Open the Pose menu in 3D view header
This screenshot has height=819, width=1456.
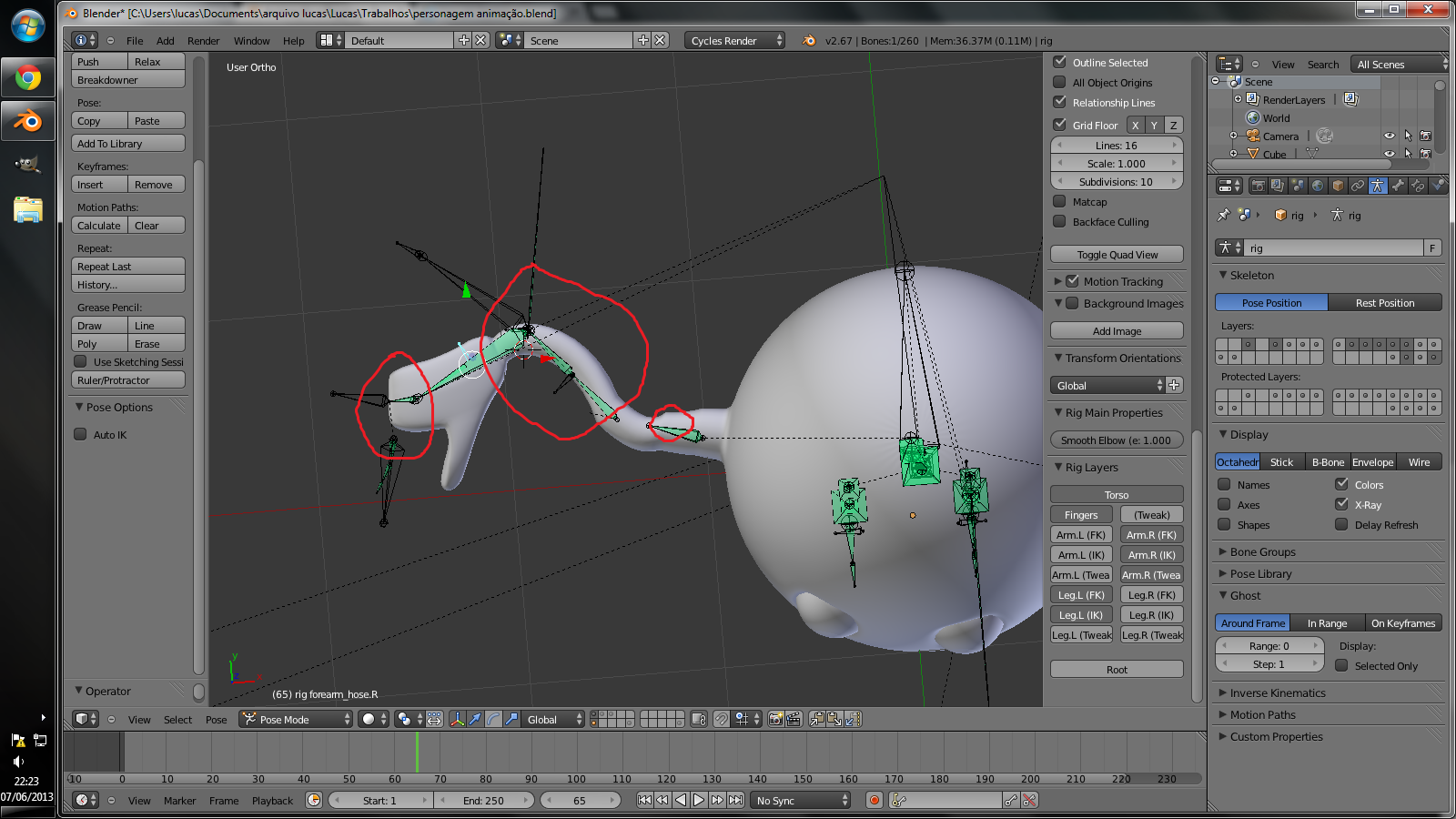click(x=216, y=720)
